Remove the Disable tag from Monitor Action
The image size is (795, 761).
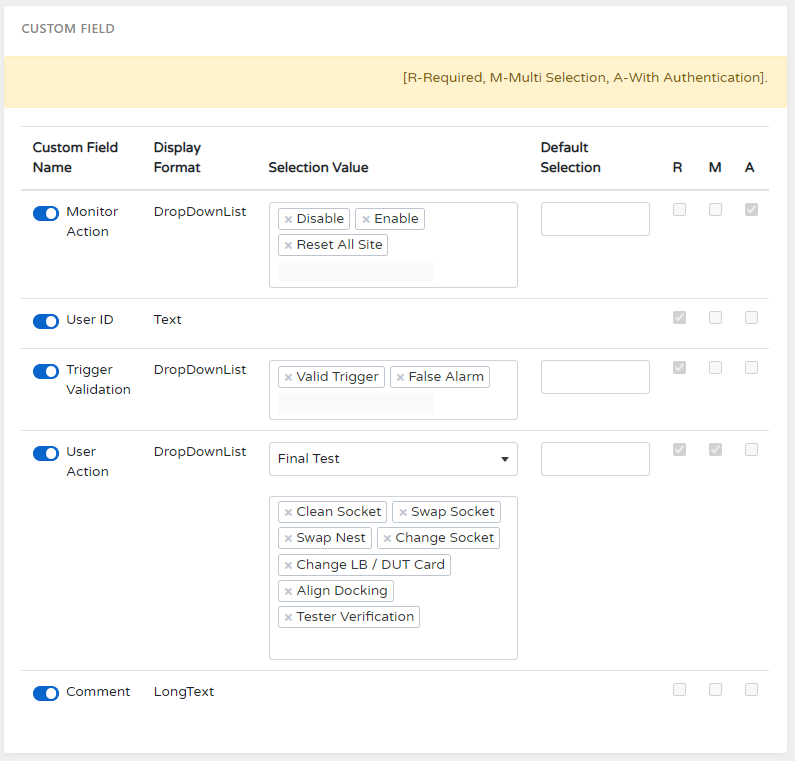(x=288, y=219)
